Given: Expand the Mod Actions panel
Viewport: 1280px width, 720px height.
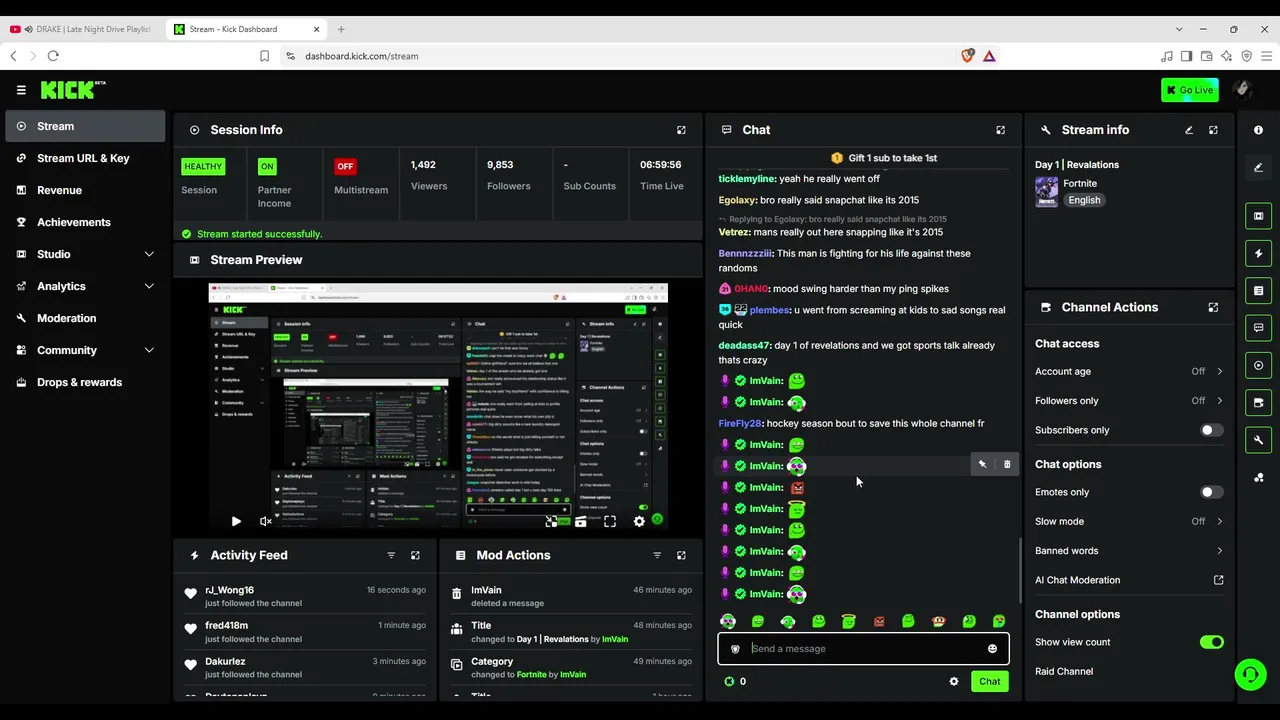Looking at the screenshot, I should click(681, 555).
